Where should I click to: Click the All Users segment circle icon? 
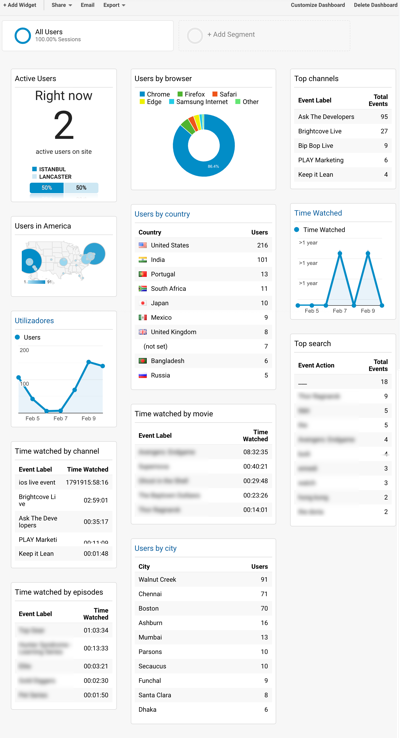[23, 36]
